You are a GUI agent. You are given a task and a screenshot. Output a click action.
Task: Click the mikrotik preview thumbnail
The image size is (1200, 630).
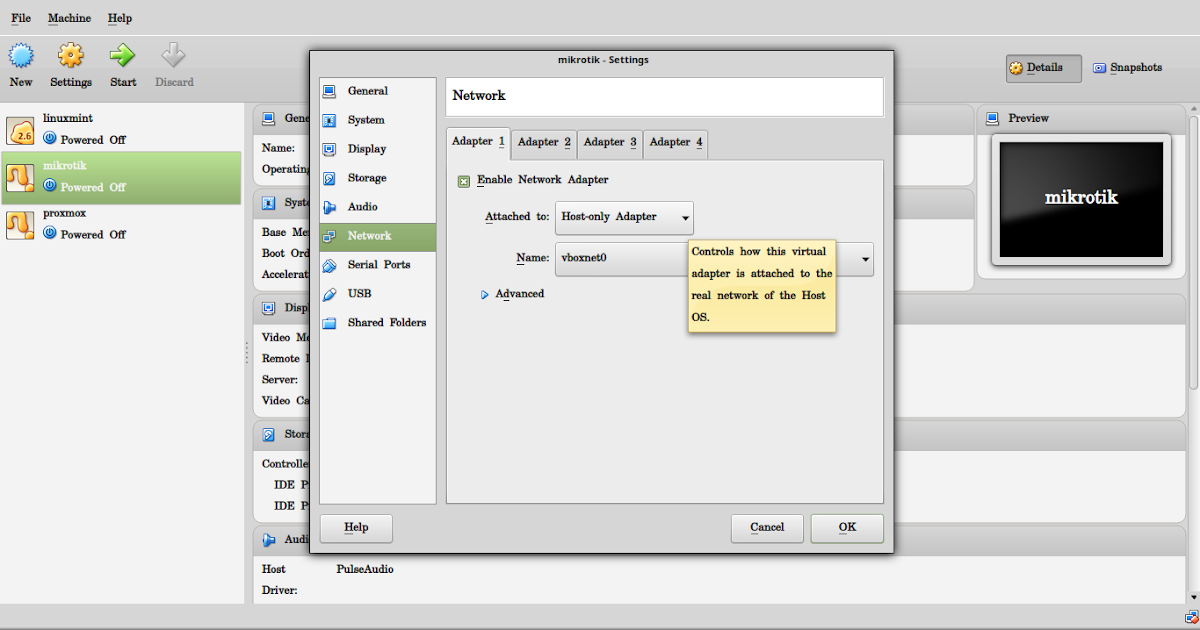pos(1081,200)
